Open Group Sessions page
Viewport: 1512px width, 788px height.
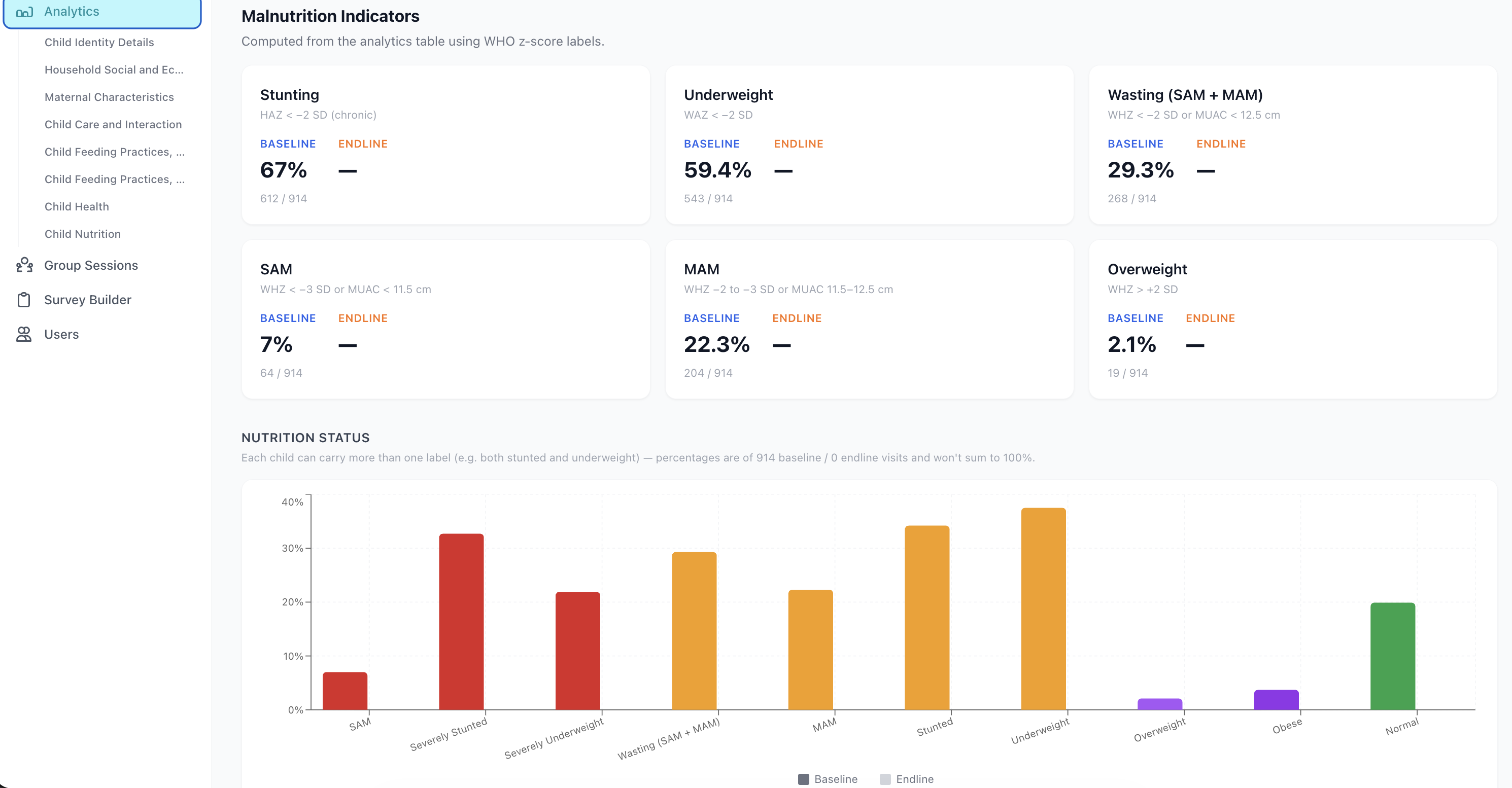[x=91, y=265]
